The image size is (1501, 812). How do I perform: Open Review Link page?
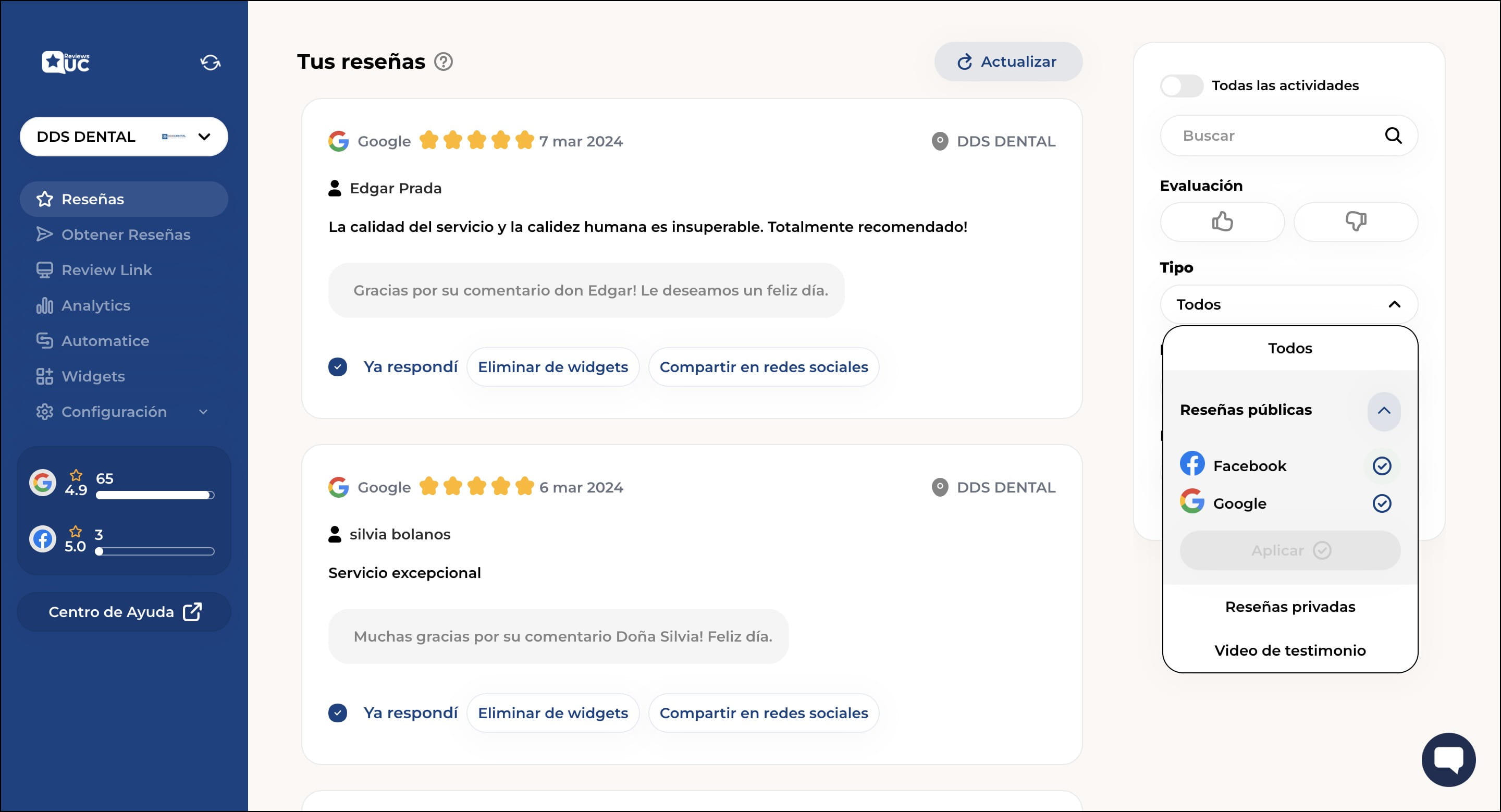[x=124, y=270]
